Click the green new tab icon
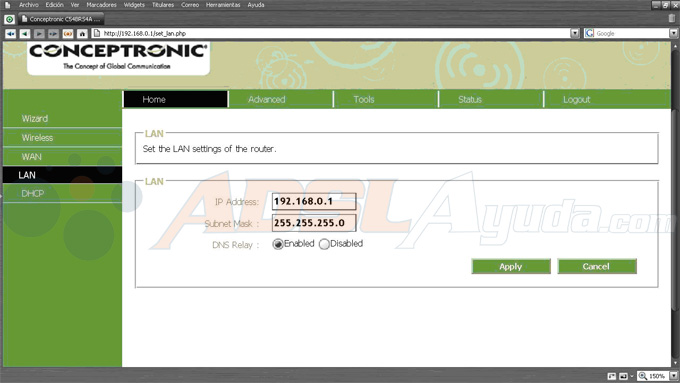The image size is (680, 383). pos(9,20)
